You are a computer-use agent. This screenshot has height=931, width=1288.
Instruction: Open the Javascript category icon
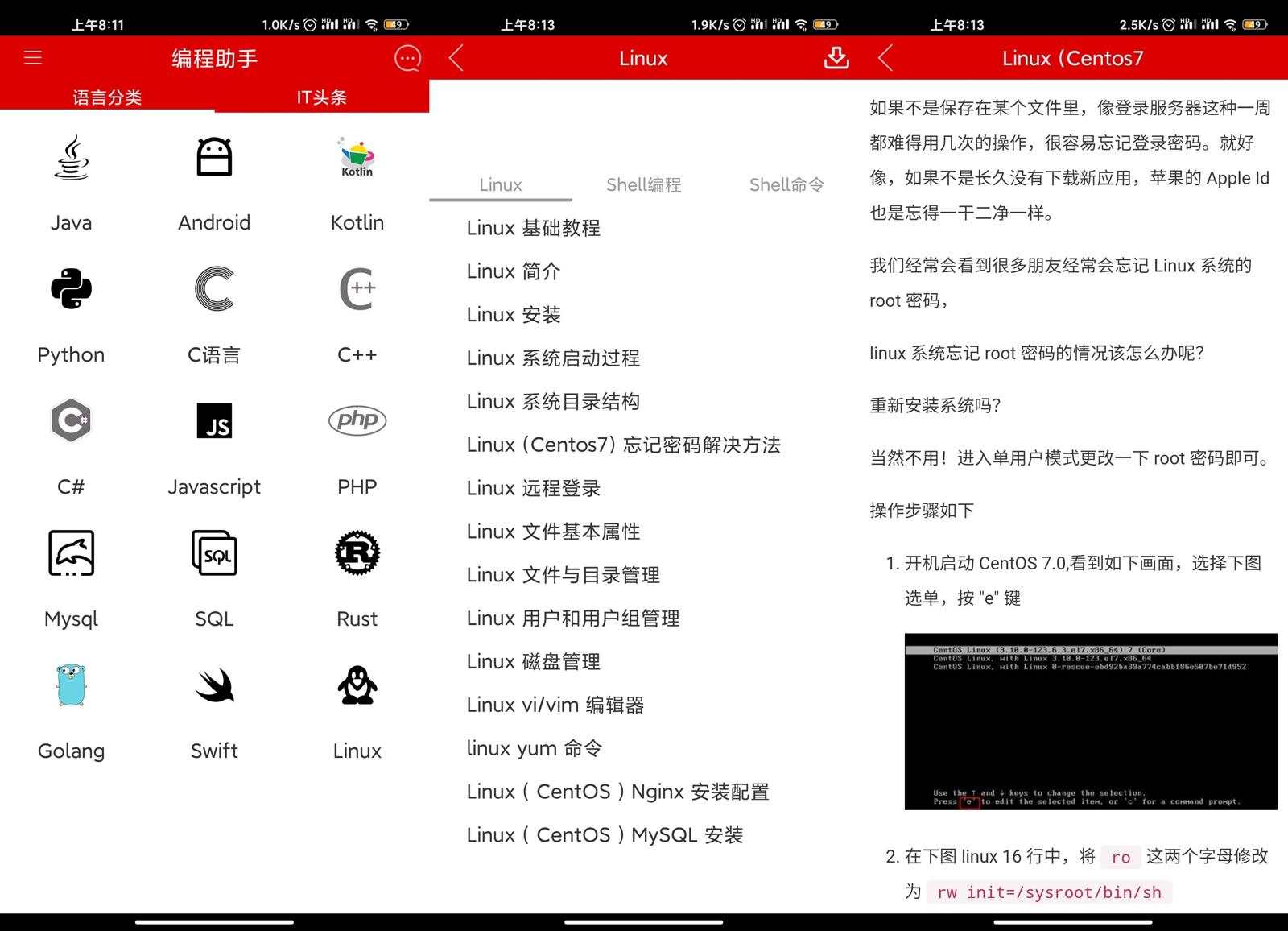point(214,421)
